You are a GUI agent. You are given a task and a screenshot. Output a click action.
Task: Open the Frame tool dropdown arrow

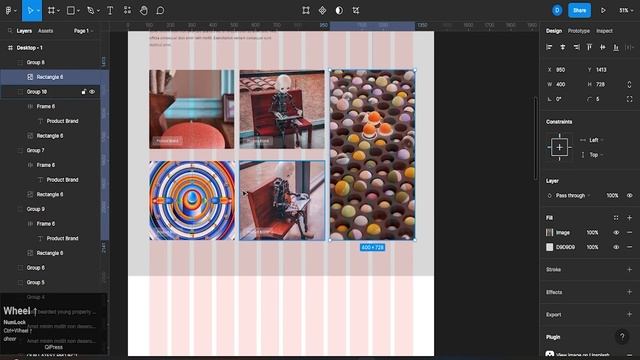[x=58, y=11]
